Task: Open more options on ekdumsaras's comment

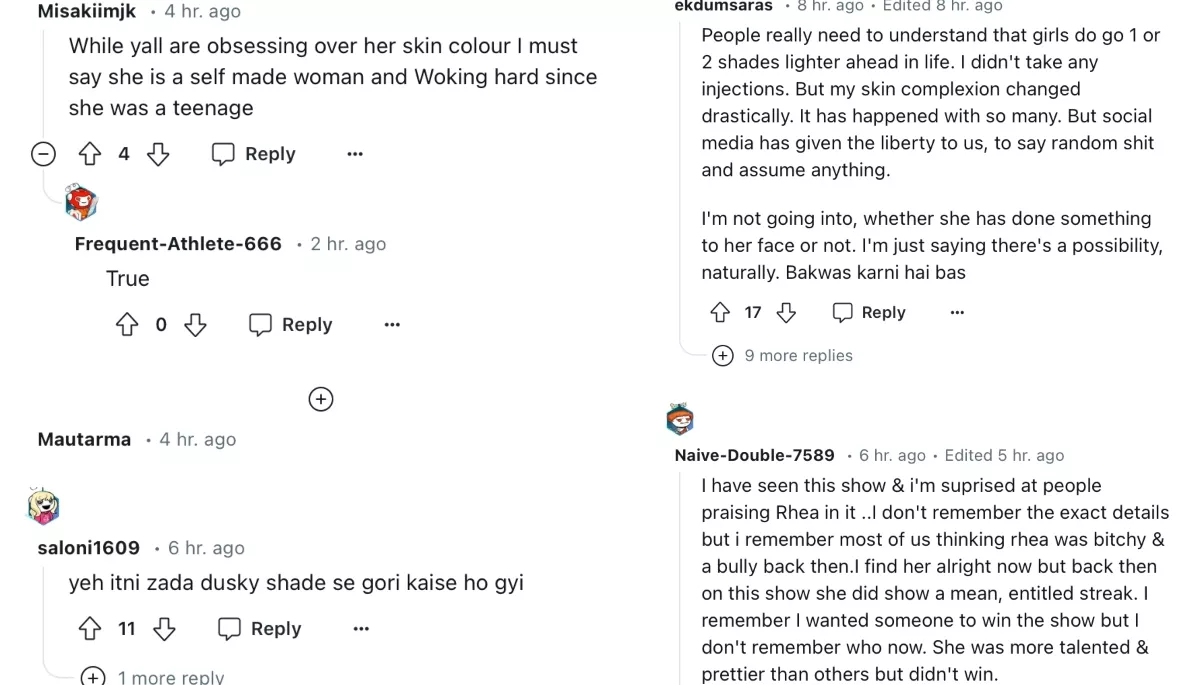Action: coord(957,313)
